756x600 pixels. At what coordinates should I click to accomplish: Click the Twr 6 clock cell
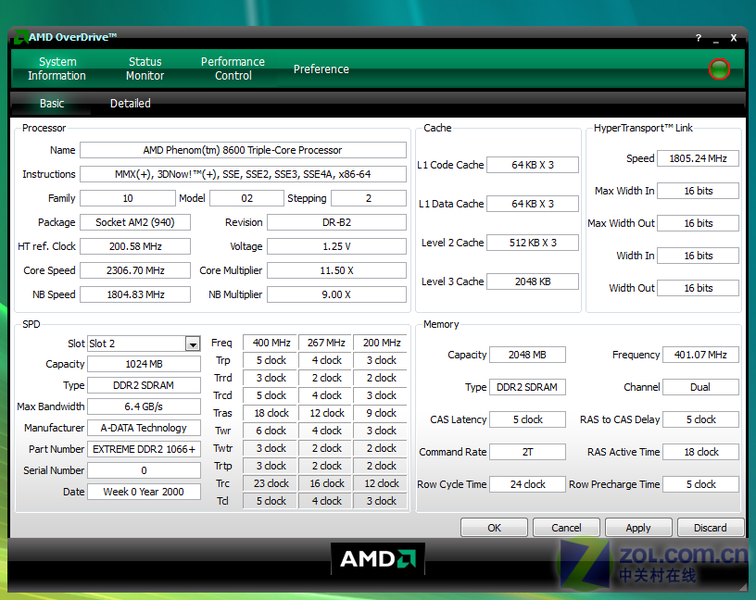pyautogui.click(x=271, y=430)
